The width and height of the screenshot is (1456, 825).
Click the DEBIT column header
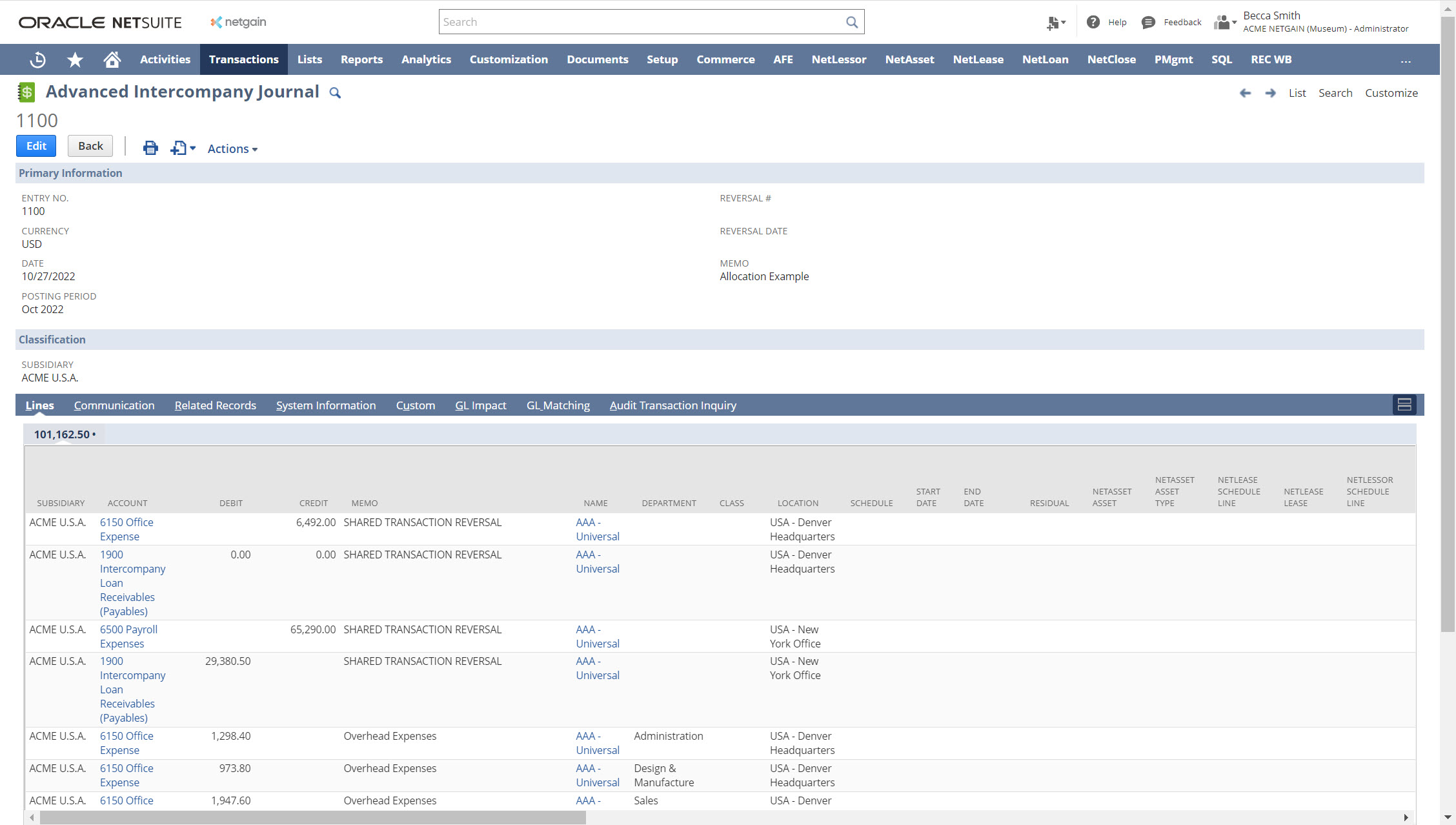coord(231,504)
